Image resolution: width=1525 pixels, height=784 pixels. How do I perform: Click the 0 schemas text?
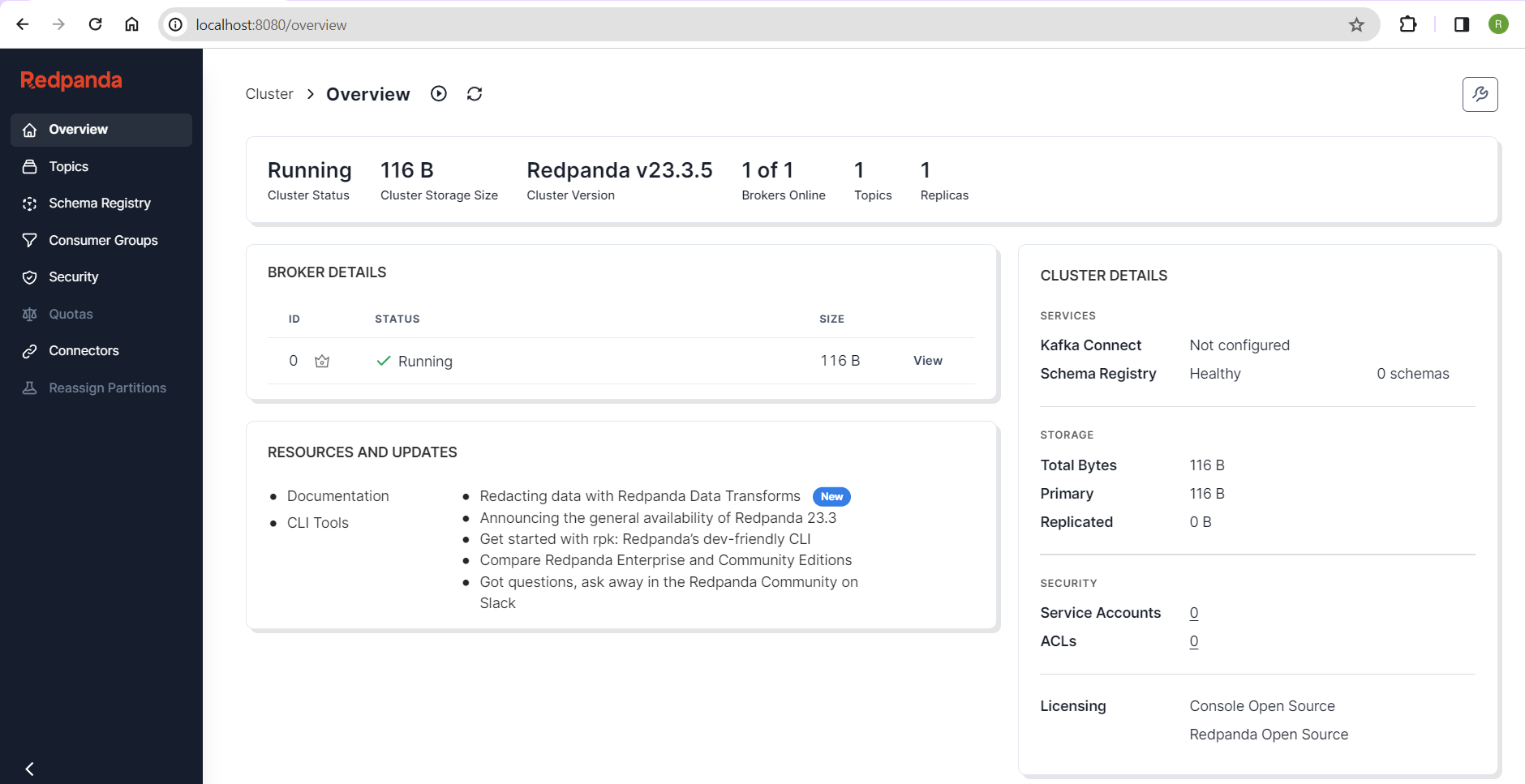pos(1412,374)
